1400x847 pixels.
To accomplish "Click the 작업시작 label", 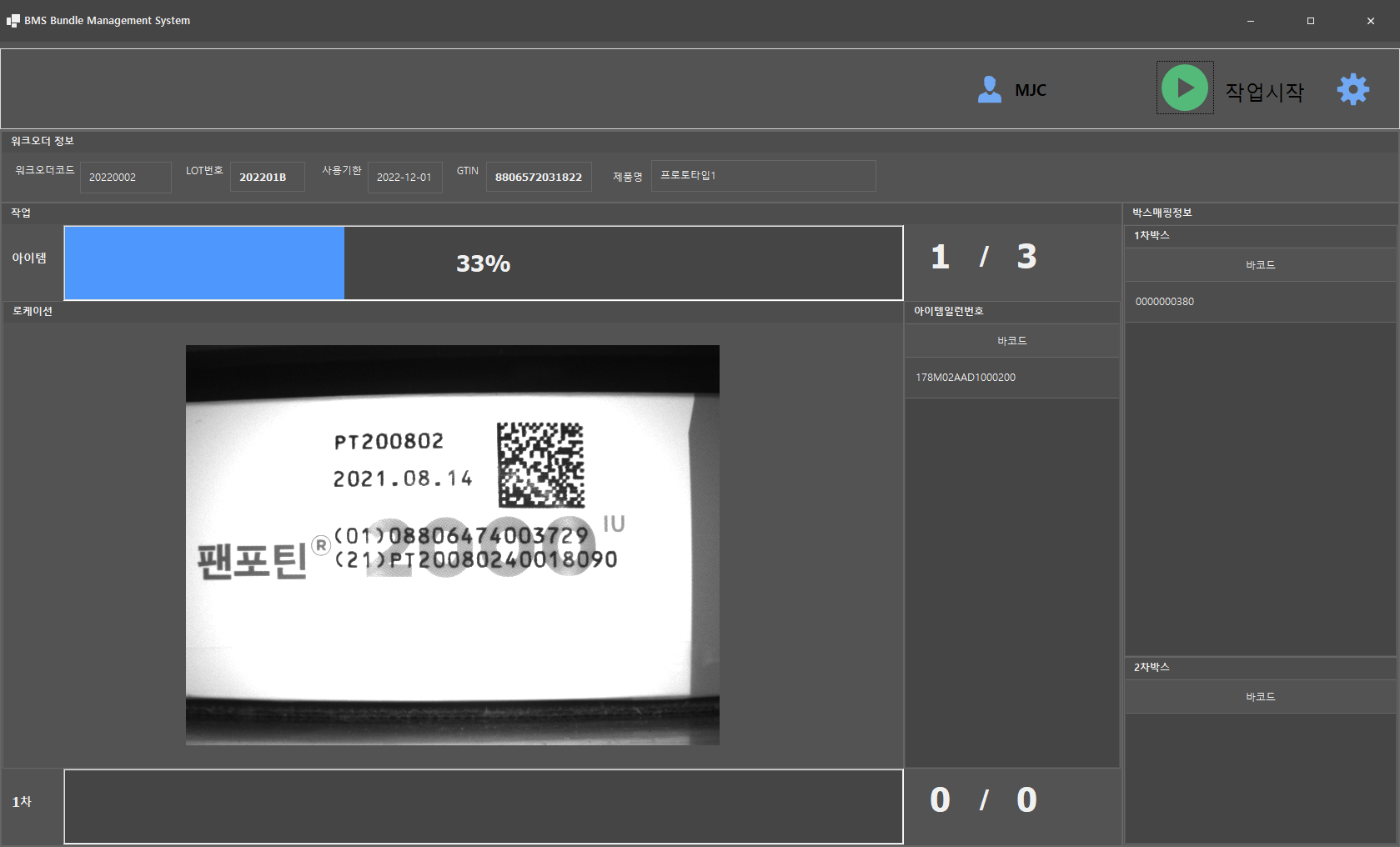I will [1264, 91].
